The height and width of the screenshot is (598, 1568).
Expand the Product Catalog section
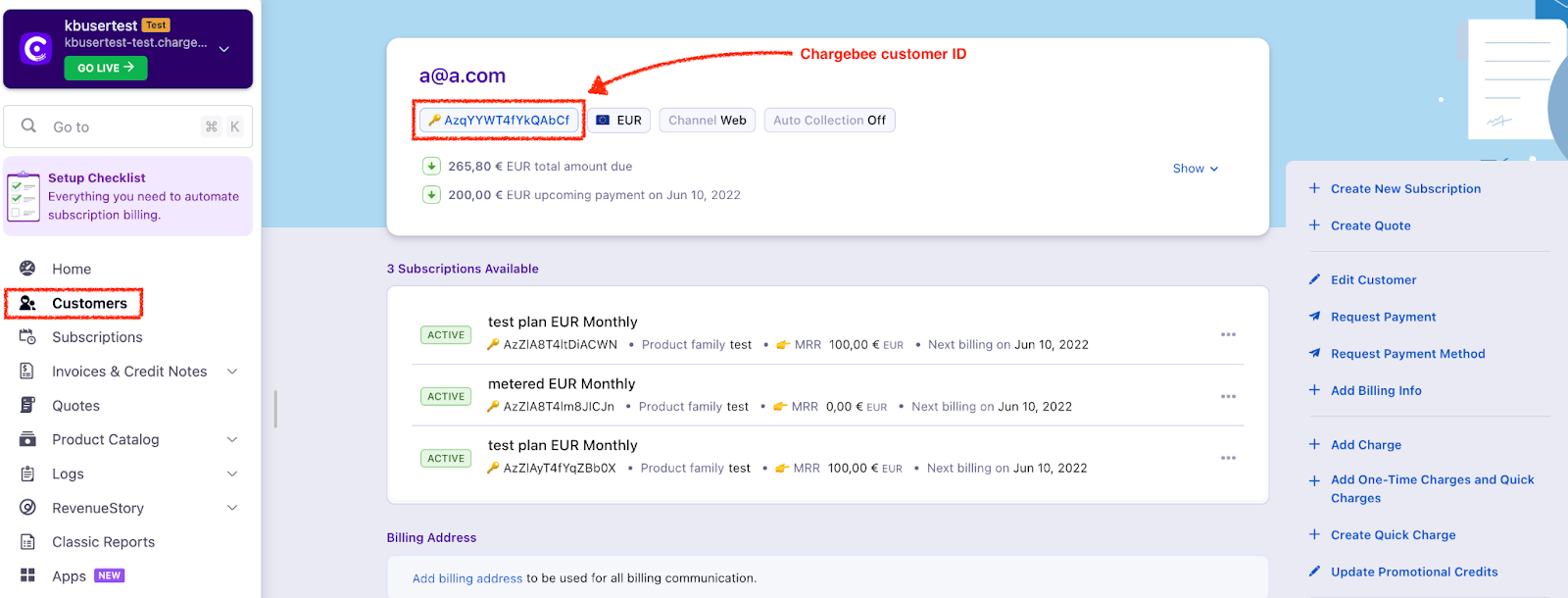click(x=232, y=440)
